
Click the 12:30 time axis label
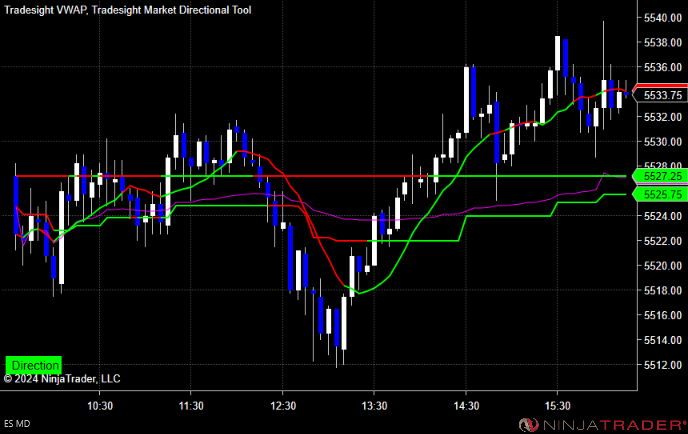283,405
